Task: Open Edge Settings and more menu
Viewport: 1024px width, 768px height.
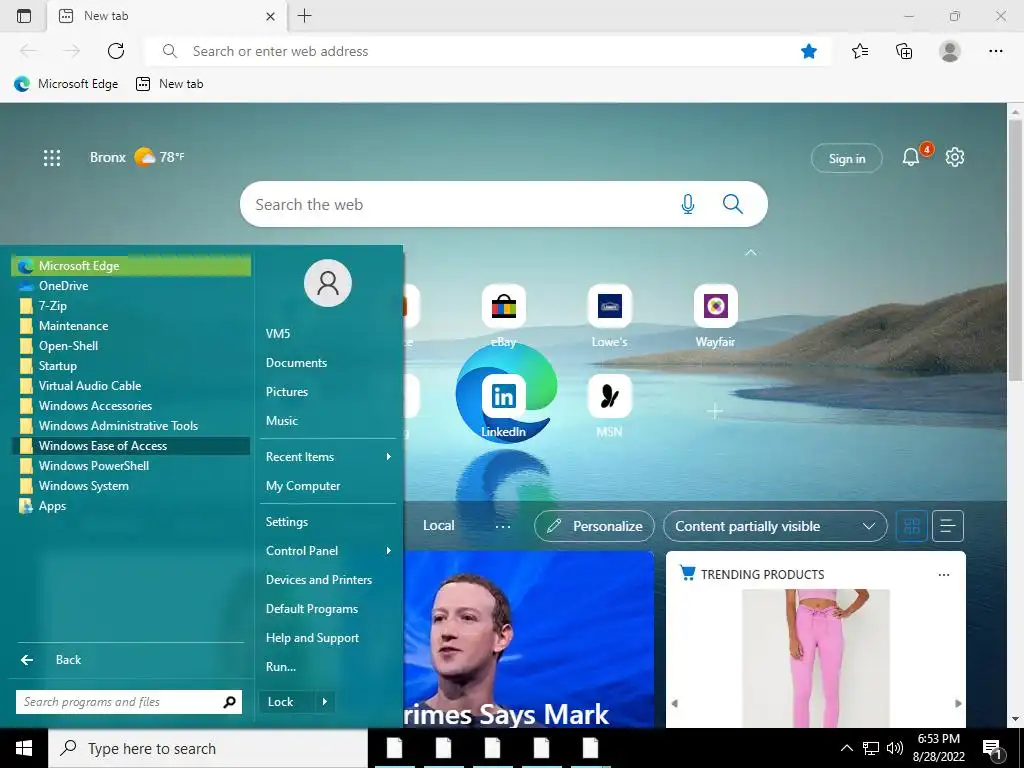Action: point(995,51)
